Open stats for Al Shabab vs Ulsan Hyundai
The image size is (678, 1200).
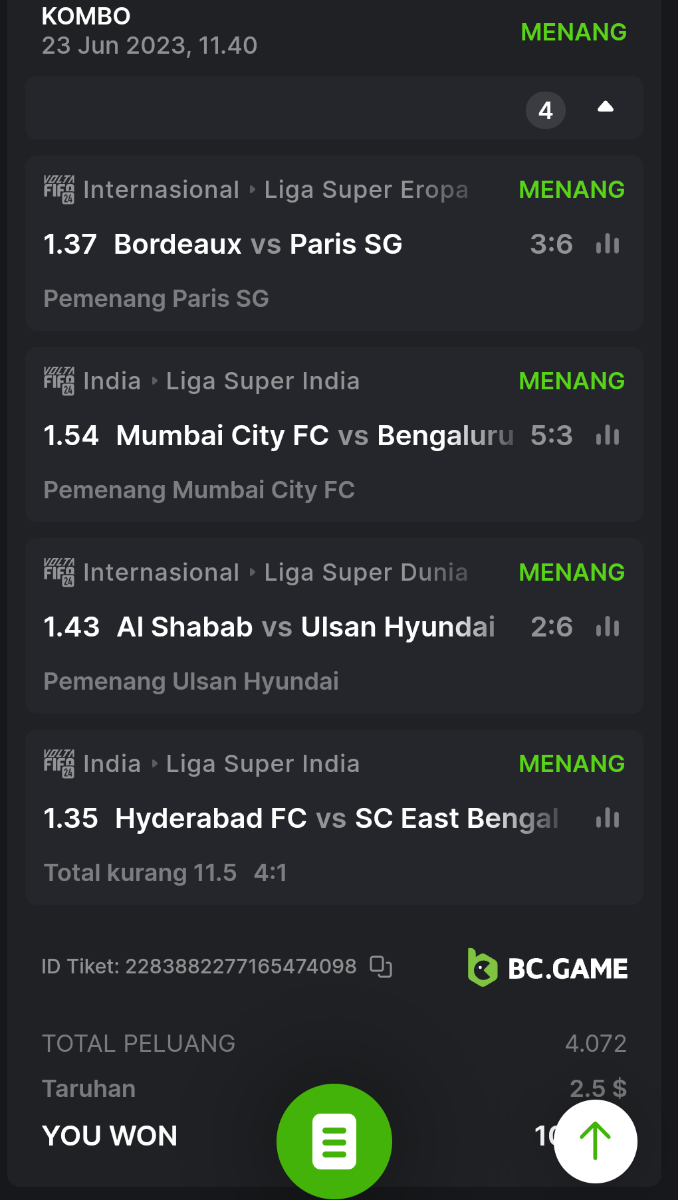(x=607, y=627)
